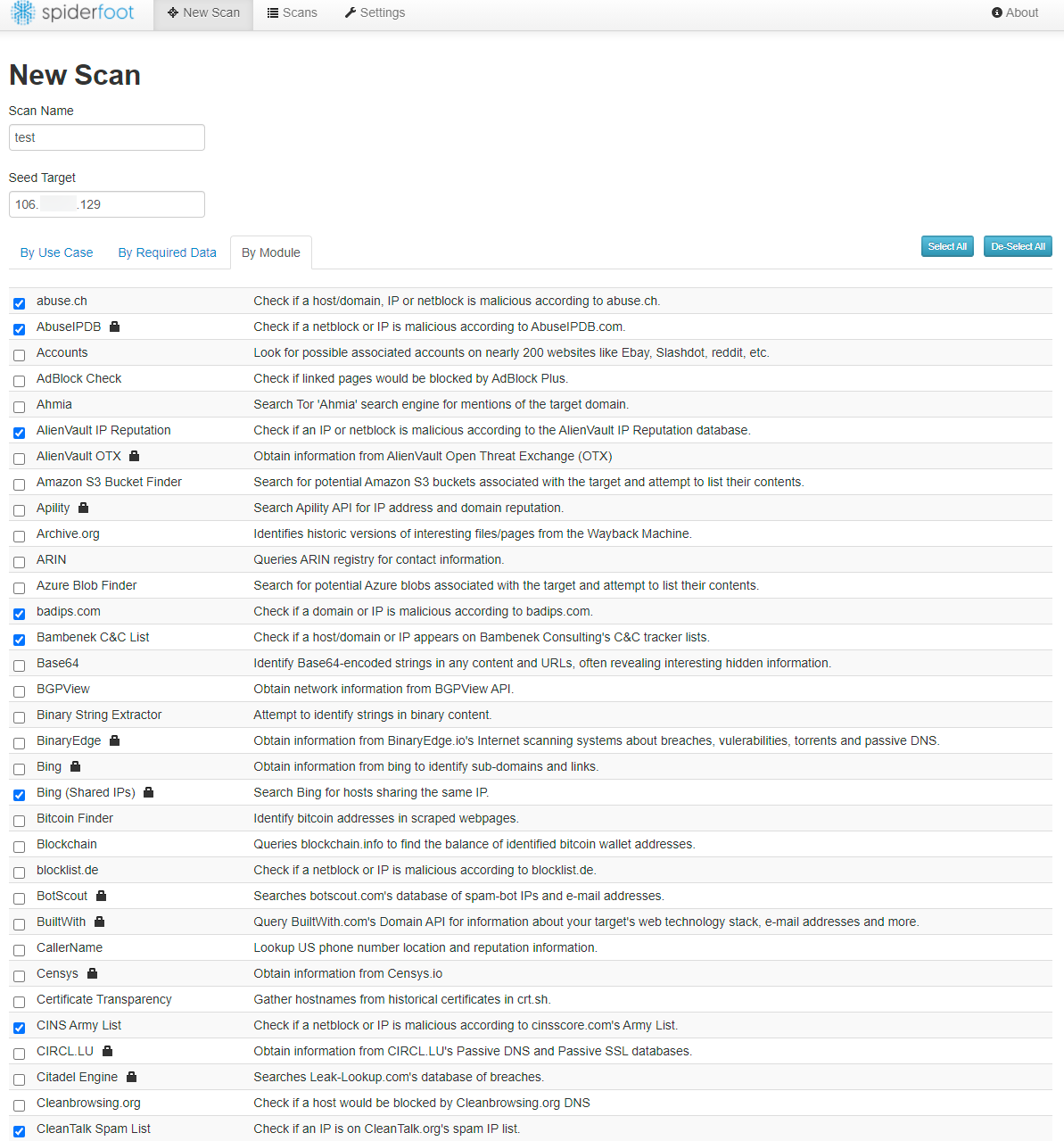Uncheck Bambenek C&C List checkbox

tap(19, 640)
